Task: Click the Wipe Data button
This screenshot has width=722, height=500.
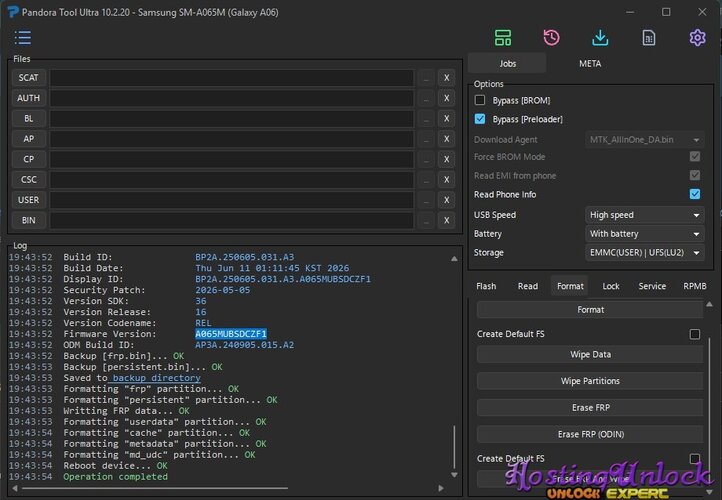Action: (x=590, y=355)
